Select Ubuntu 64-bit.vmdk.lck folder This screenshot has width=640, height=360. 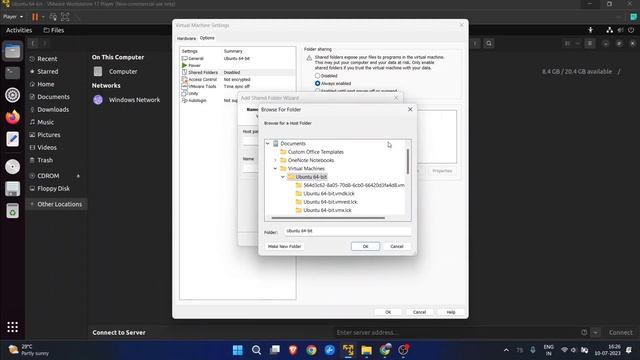[x=329, y=193]
